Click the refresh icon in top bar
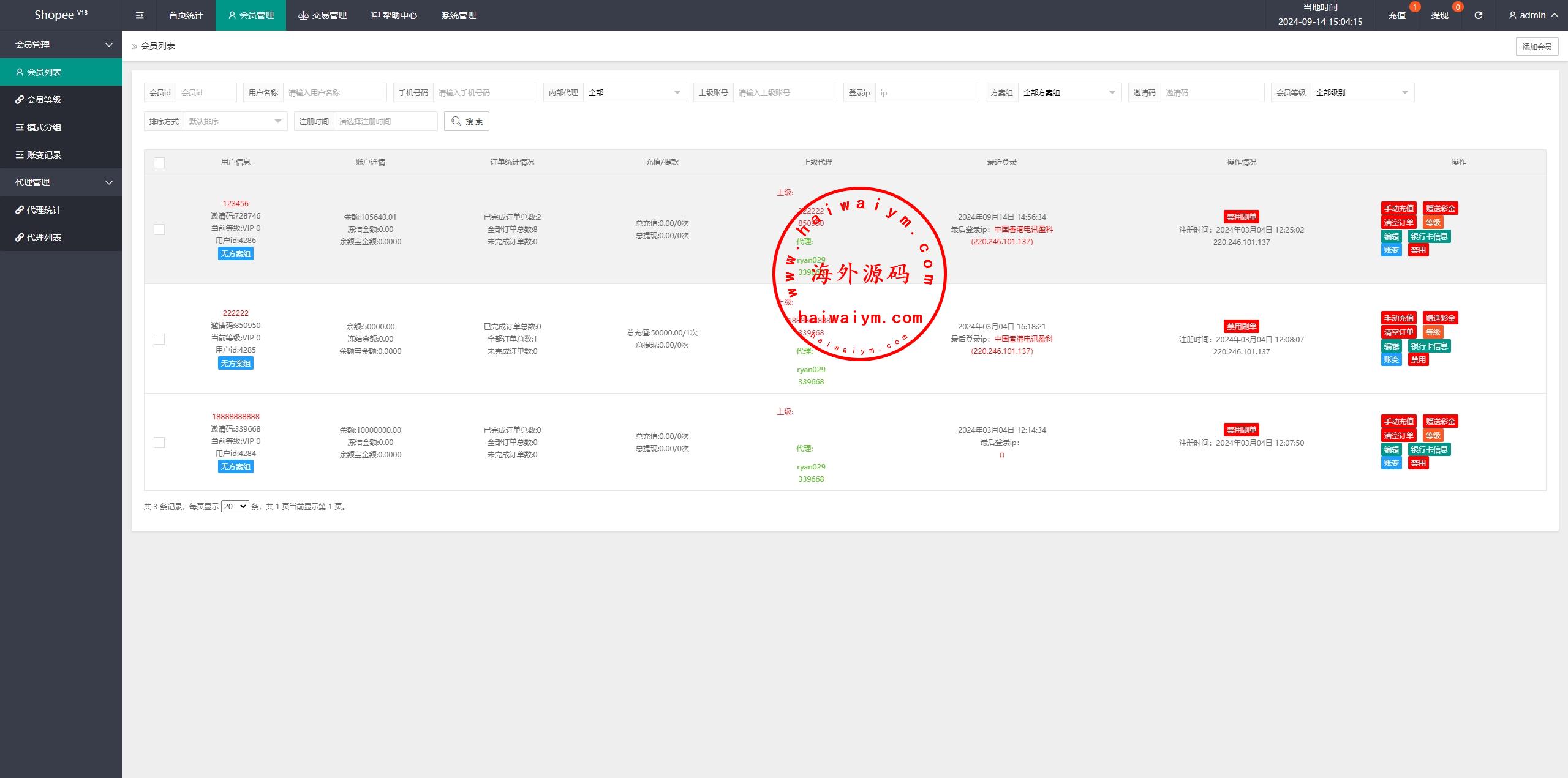This screenshot has height=778, width=1568. [x=1478, y=15]
